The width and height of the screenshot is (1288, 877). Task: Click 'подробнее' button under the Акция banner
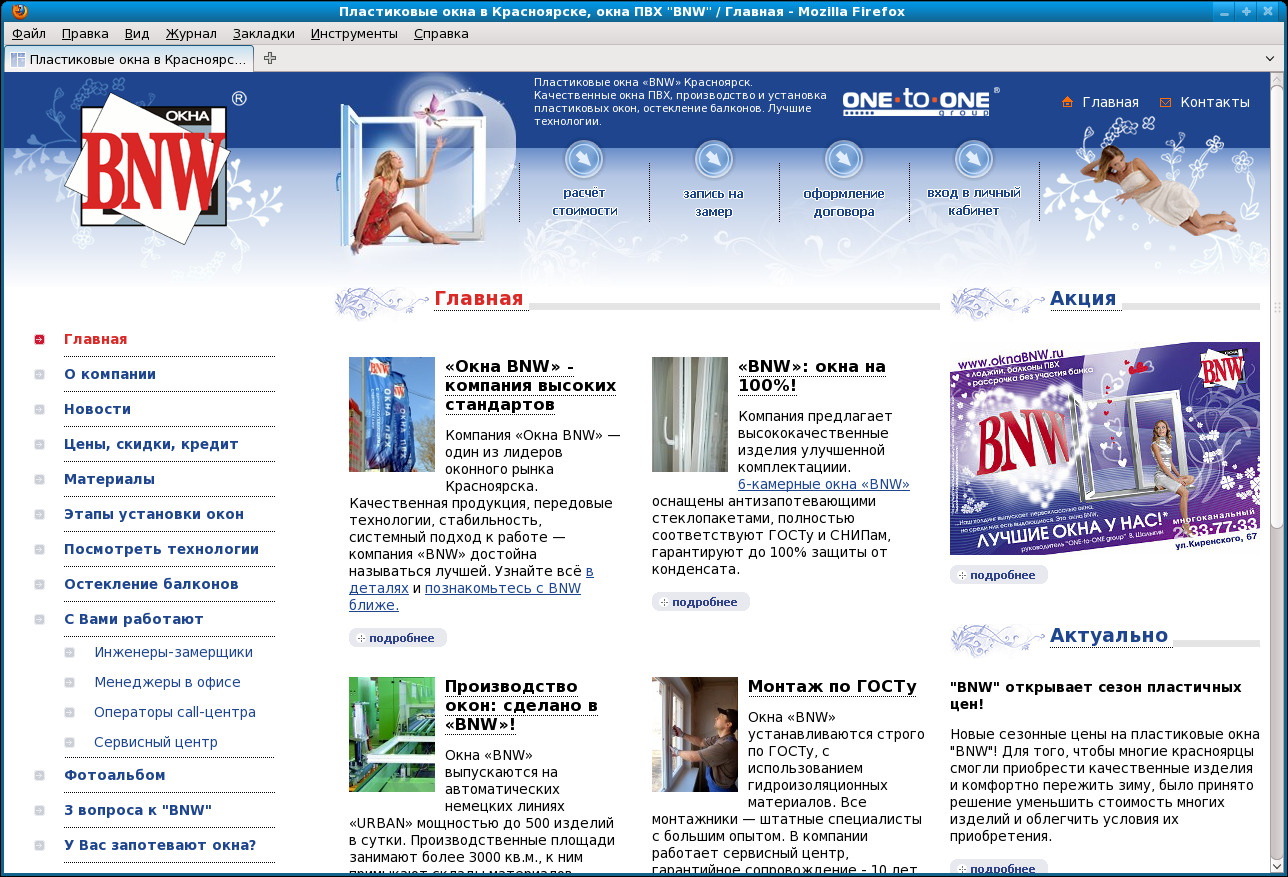(x=998, y=575)
